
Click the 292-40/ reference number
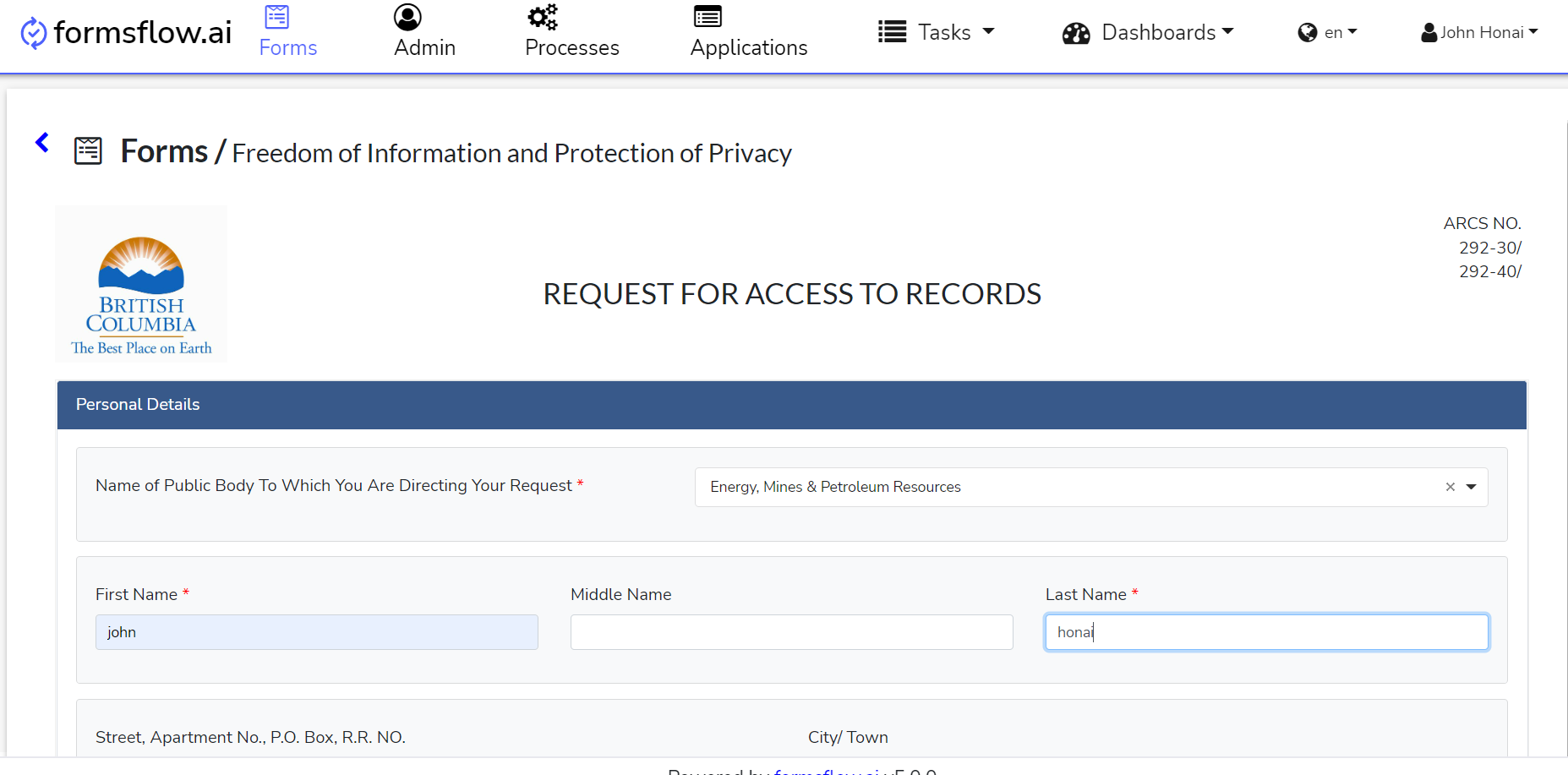tap(1490, 271)
